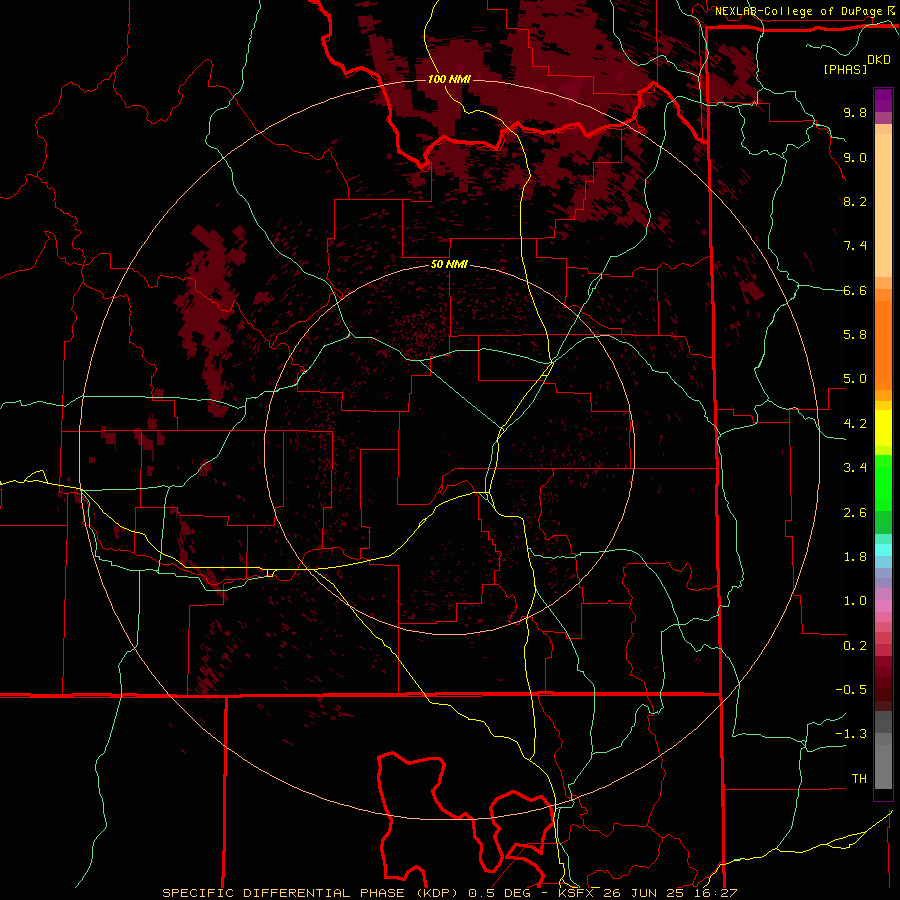Pick the bright green band near 3.4

[883, 481]
